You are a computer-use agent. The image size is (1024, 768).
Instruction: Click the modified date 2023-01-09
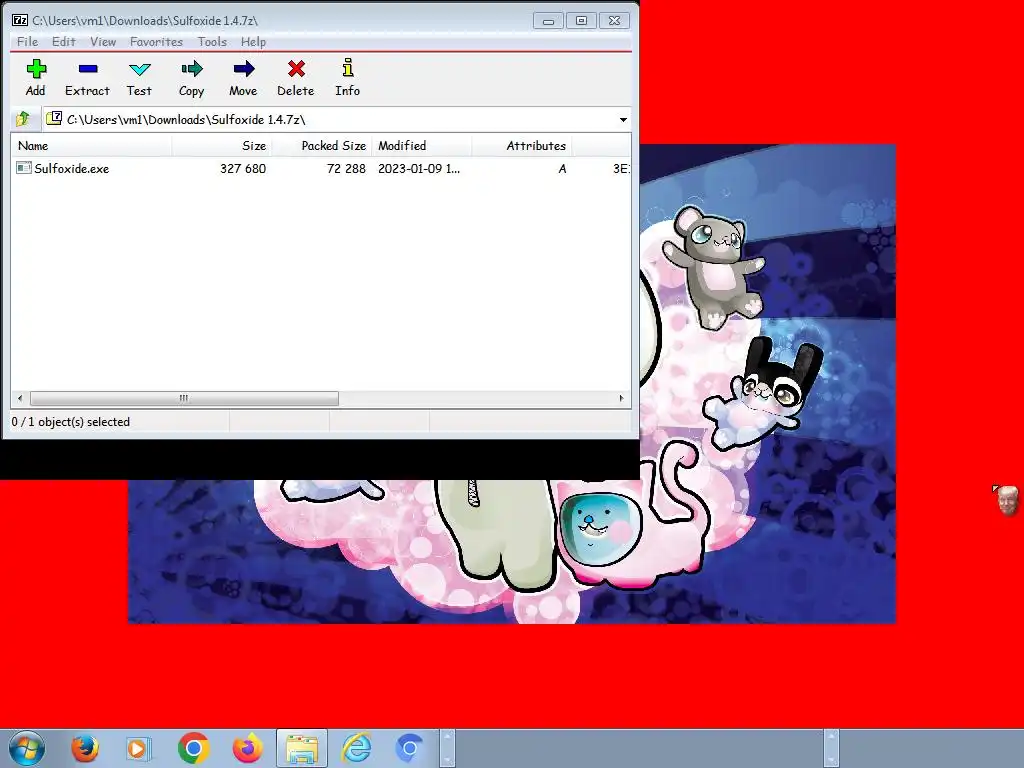pos(419,168)
